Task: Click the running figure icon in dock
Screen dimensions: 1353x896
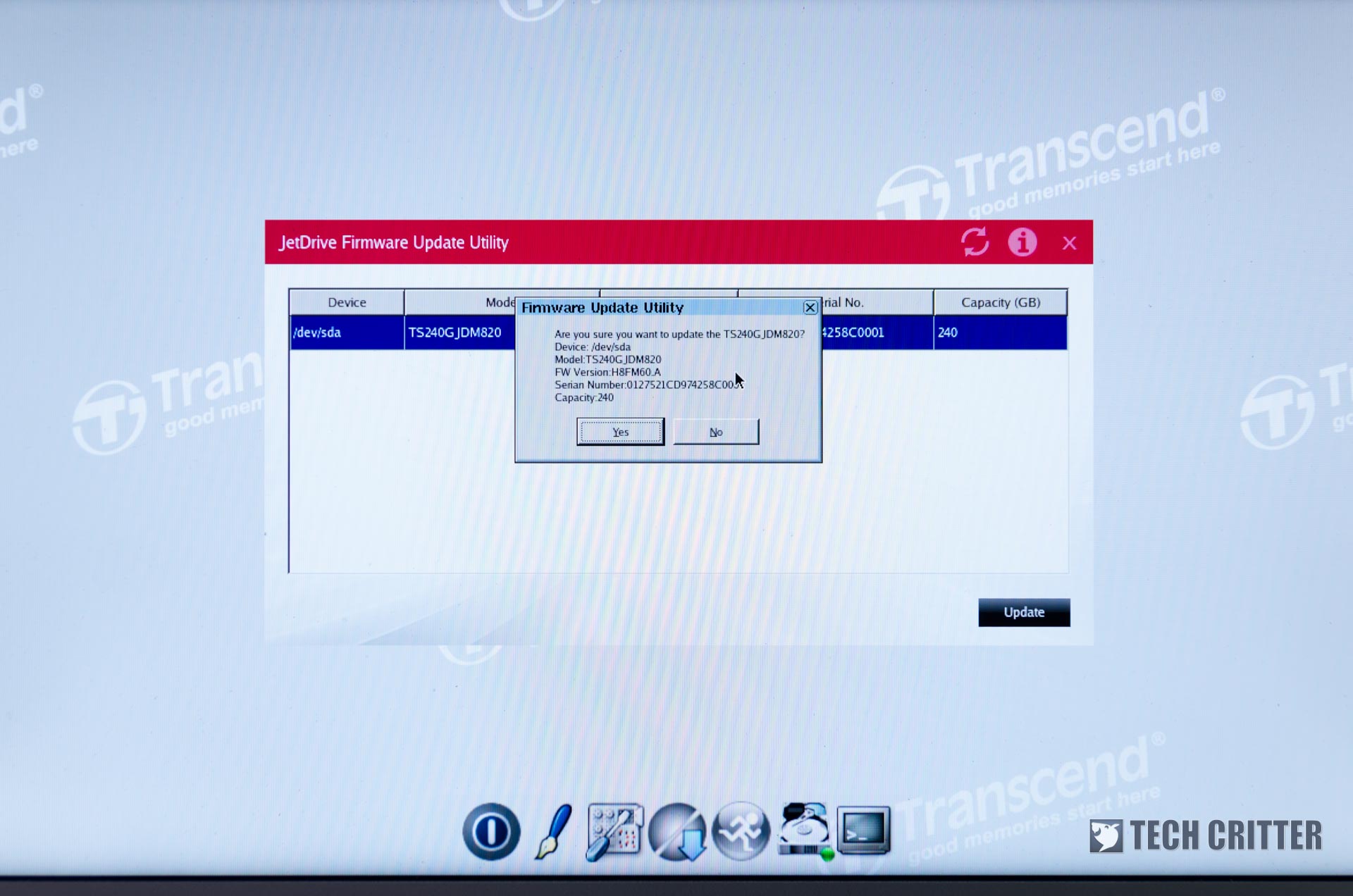Action: tap(740, 831)
